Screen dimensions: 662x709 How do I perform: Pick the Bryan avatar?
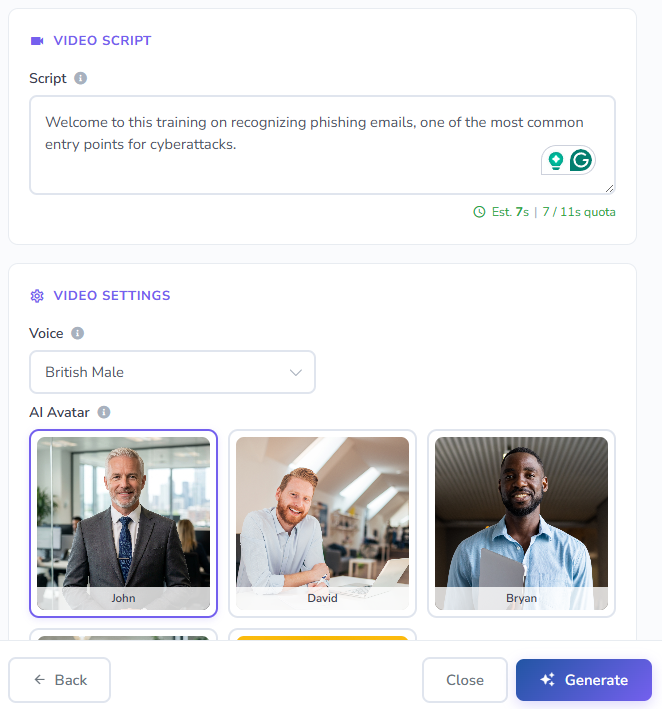point(521,523)
